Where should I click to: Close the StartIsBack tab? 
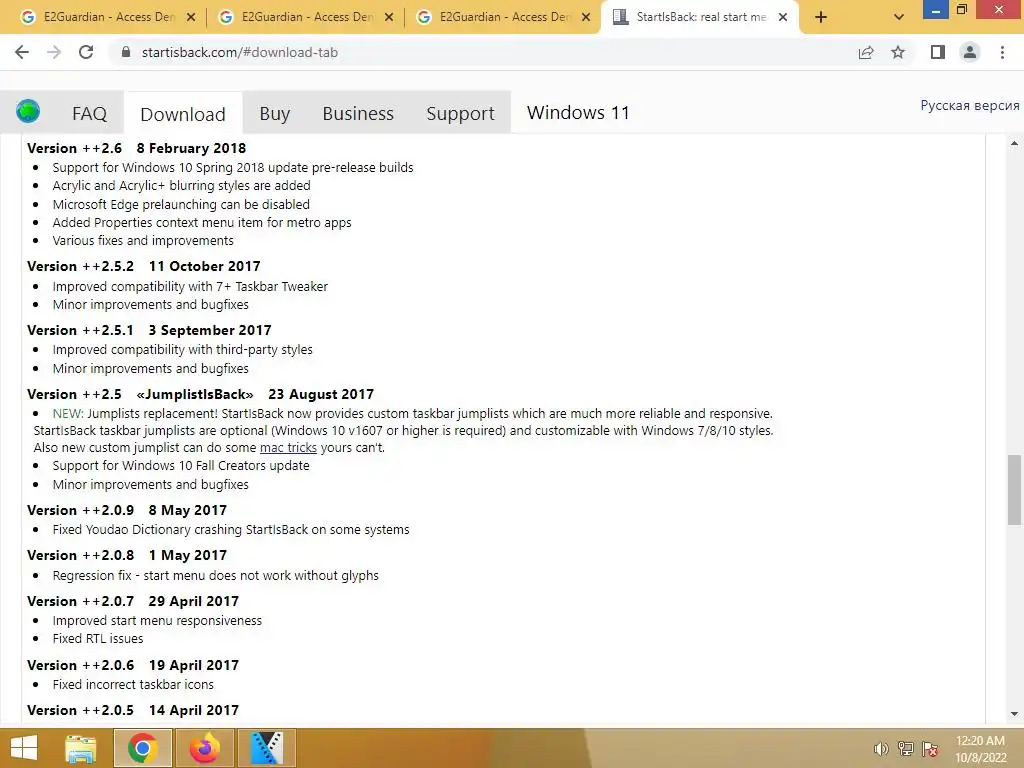[x=783, y=18]
